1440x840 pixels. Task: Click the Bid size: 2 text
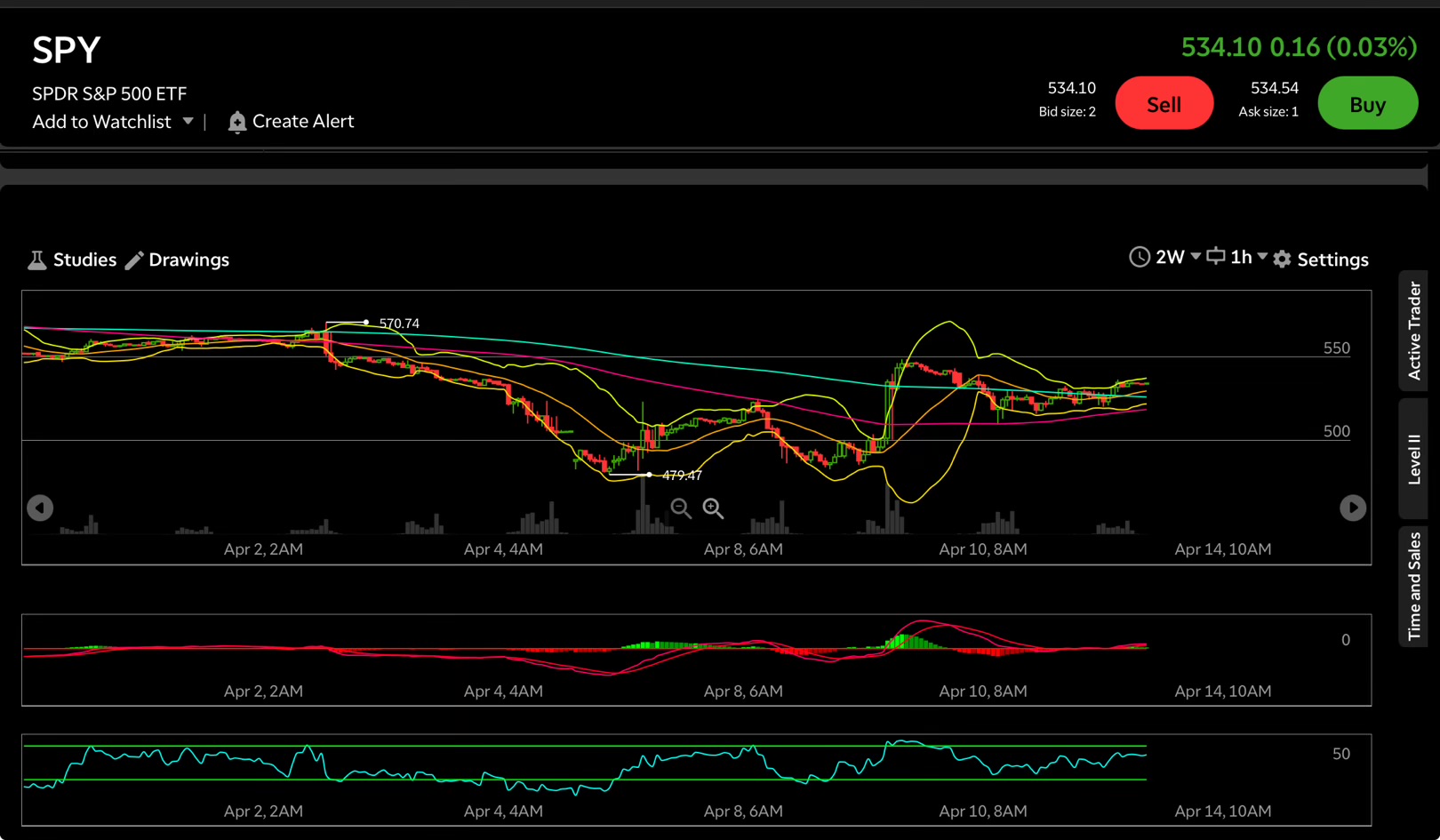point(1067,111)
